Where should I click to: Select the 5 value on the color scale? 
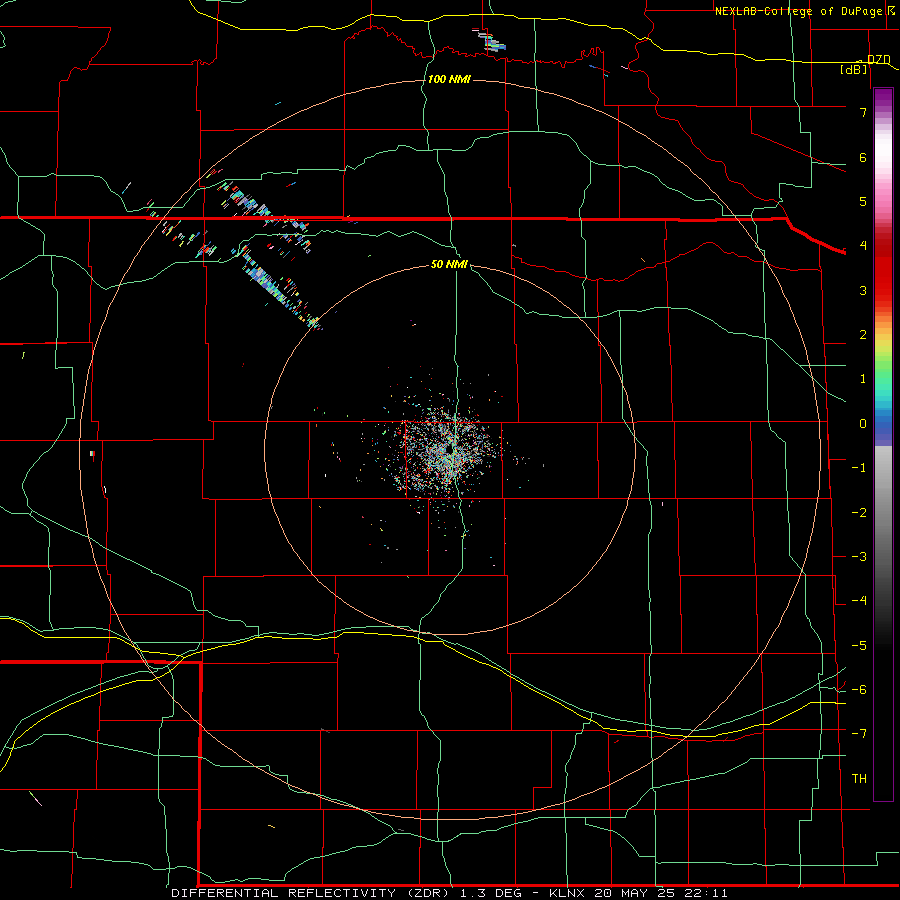coord(863,201)
